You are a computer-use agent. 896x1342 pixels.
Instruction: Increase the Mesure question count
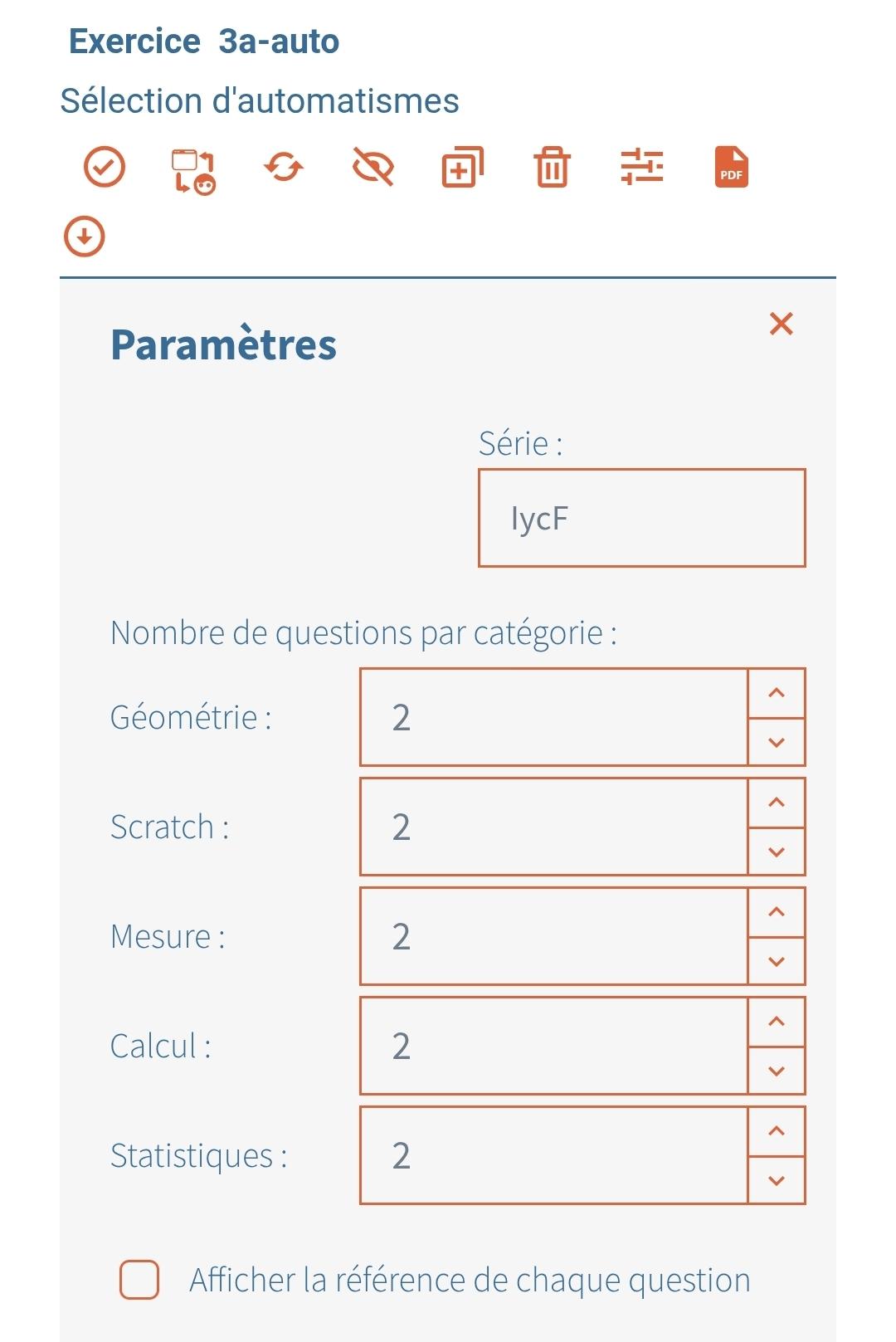pyautogui.click(x=777, y=912)
